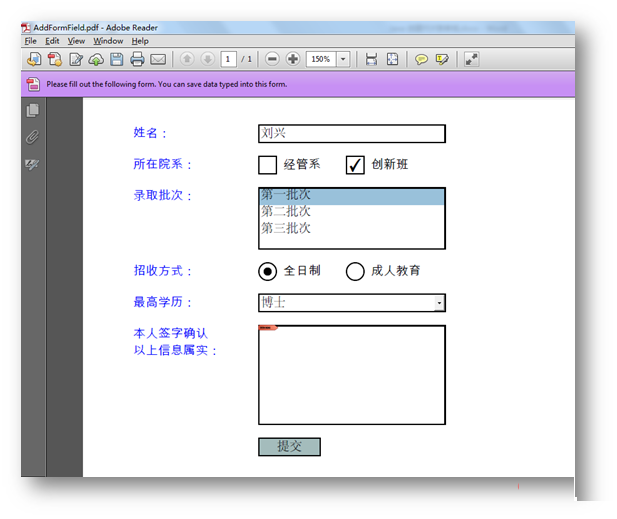Click the red signature tag marker

268,328
